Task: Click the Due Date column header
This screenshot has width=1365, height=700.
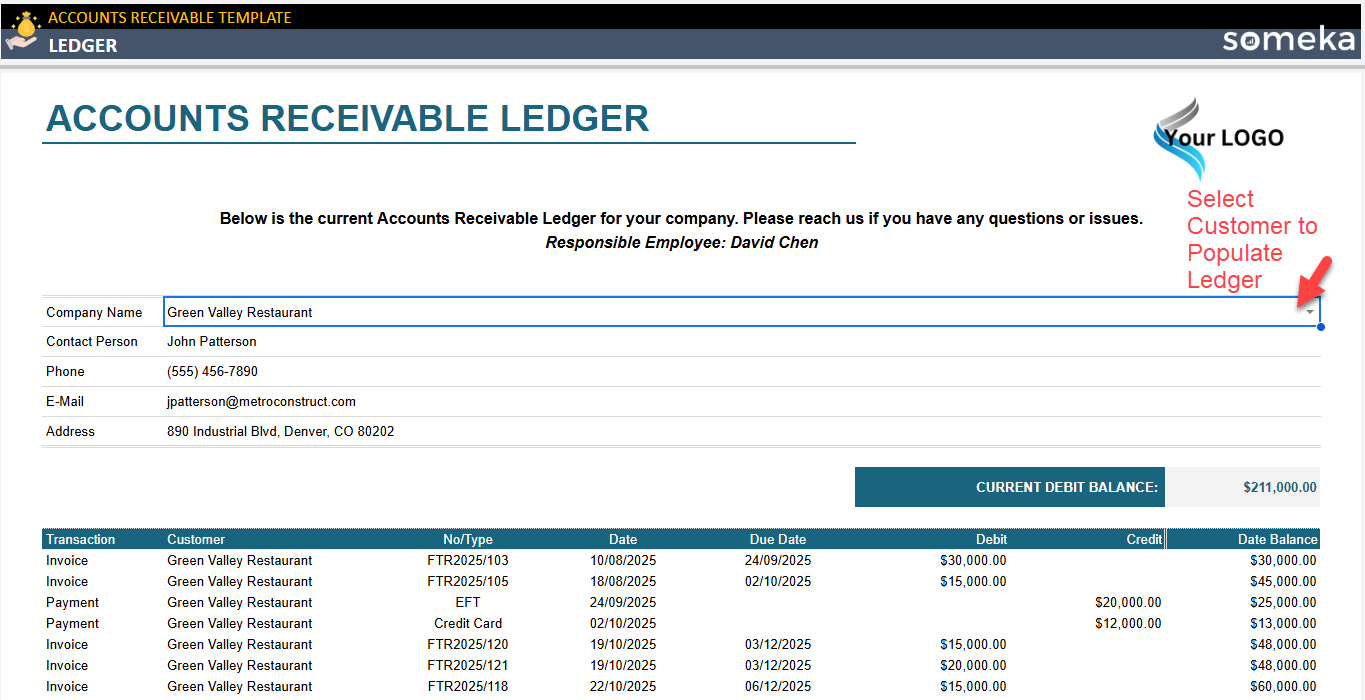Action: 778,539
